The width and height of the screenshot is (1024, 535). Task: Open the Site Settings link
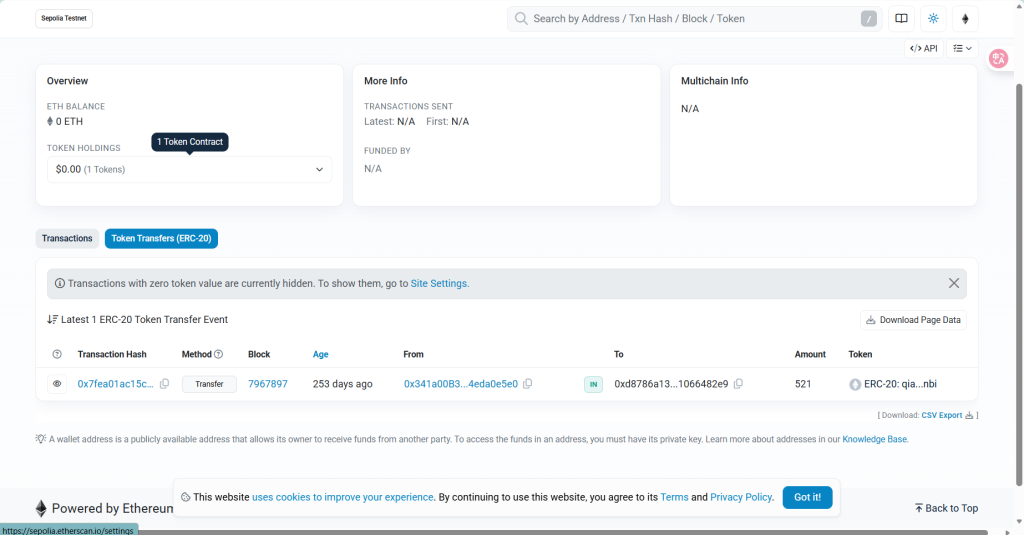pyautogui.click(x=439, y=283)
